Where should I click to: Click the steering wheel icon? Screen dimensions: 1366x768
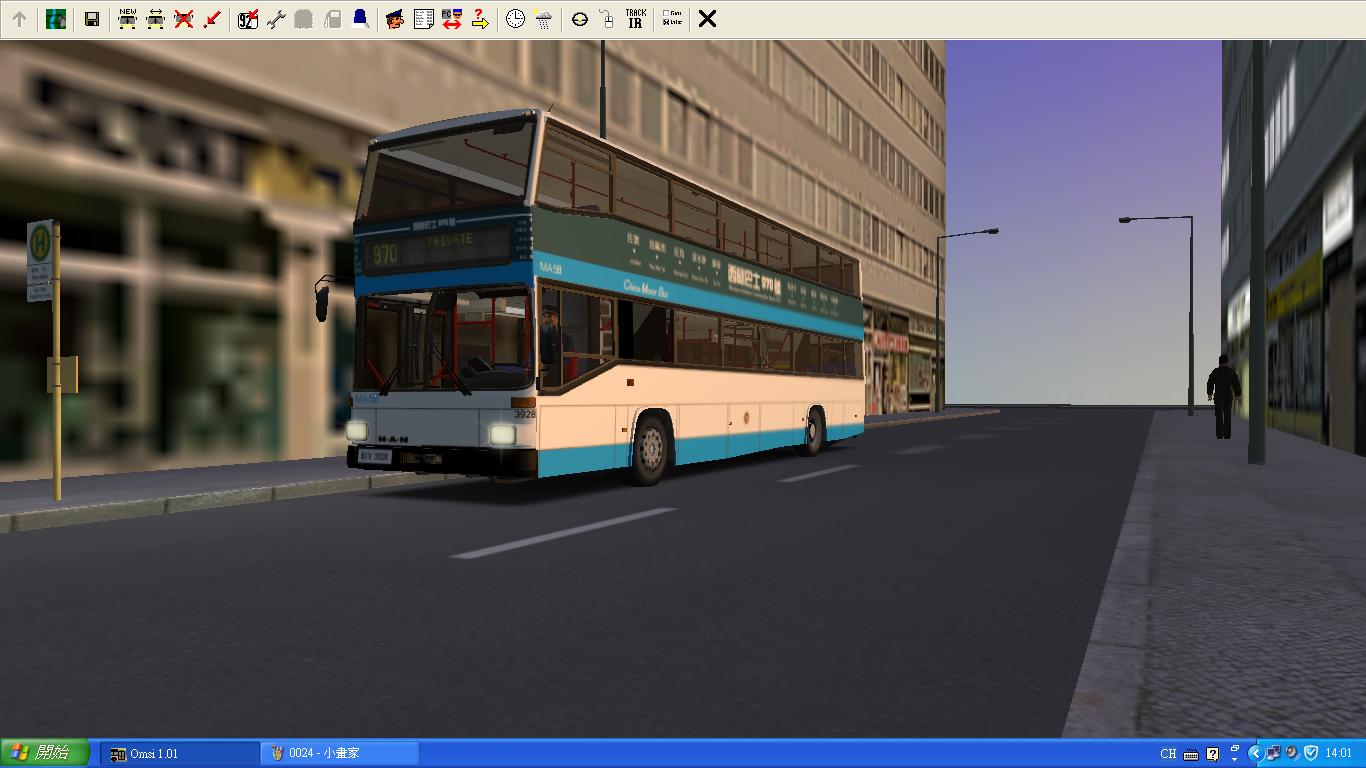click(x=579, y=19)
